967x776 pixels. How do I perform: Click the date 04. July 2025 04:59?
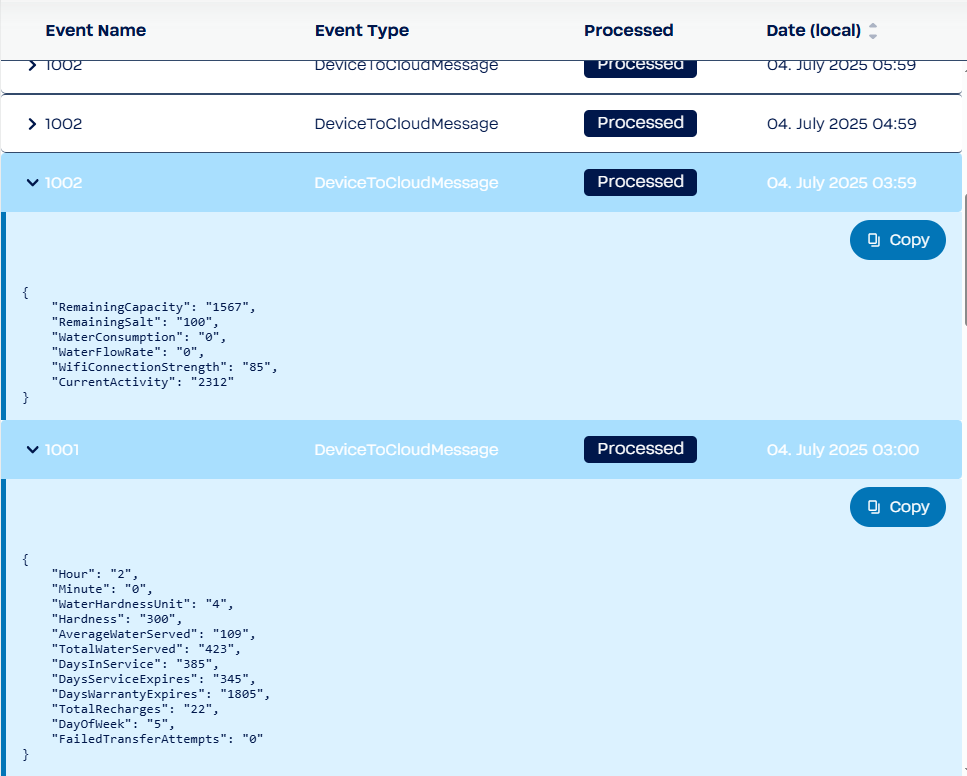[x=841, y=124]
